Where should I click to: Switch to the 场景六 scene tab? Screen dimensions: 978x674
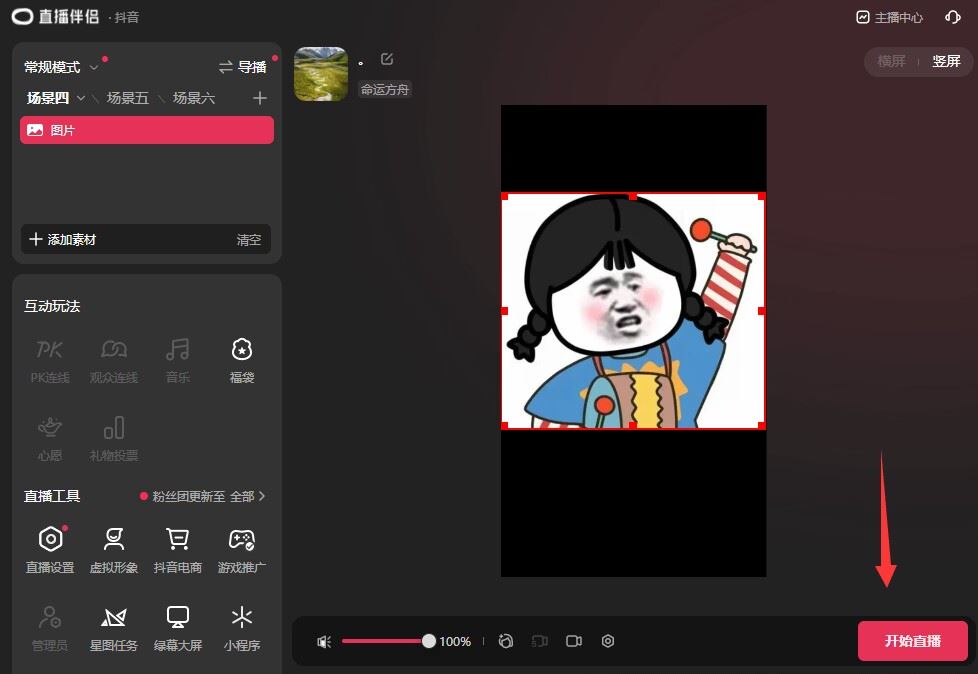tap(194, 98)
